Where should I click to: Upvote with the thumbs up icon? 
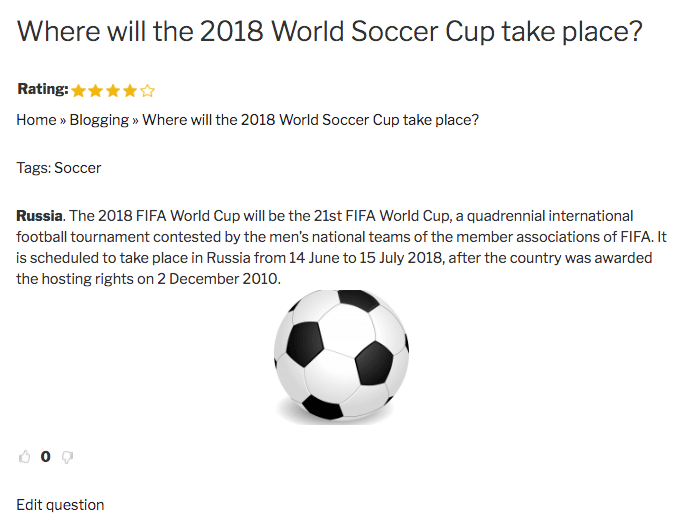[25, 457]
